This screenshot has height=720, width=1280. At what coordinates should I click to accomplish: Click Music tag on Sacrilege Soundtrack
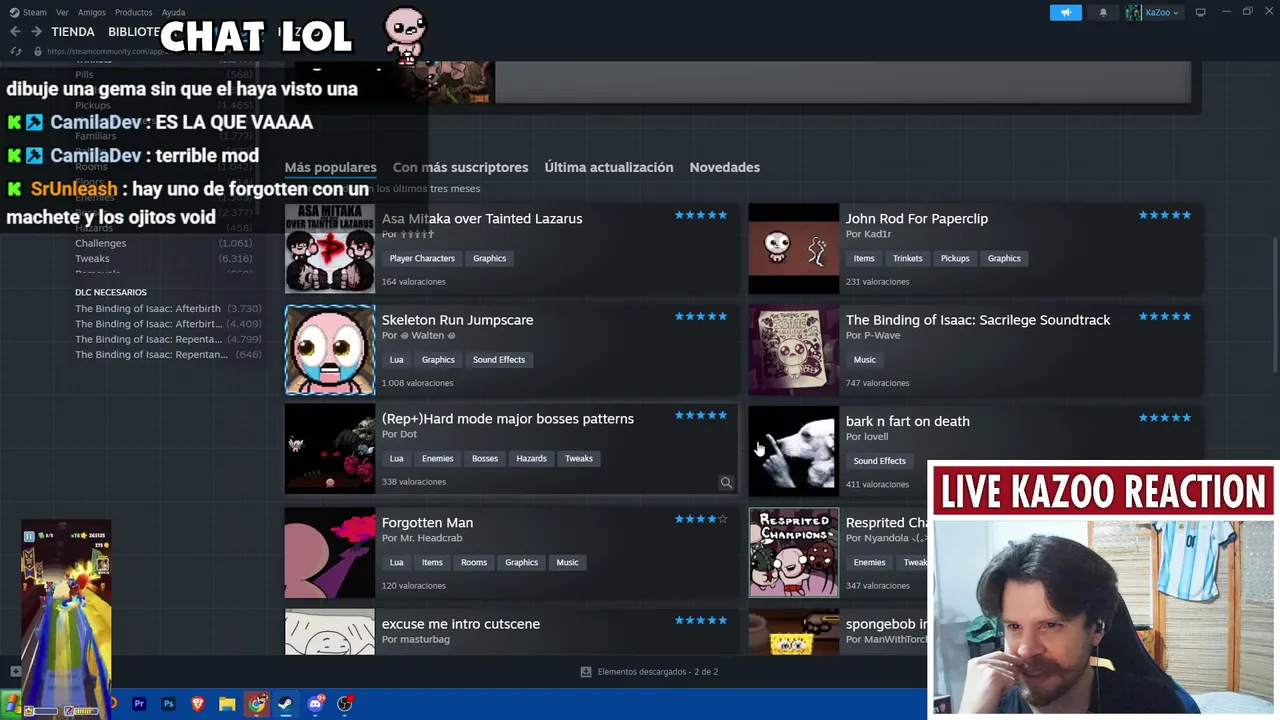tap(864, 360)
